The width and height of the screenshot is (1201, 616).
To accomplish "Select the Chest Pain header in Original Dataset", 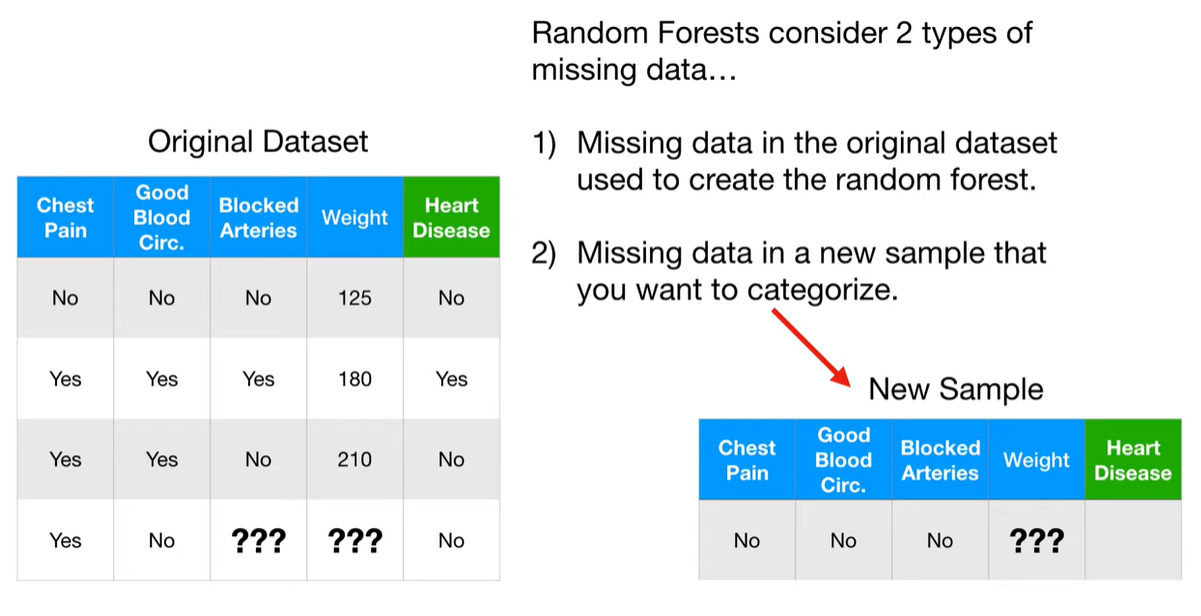I will [x=65, y=217].
